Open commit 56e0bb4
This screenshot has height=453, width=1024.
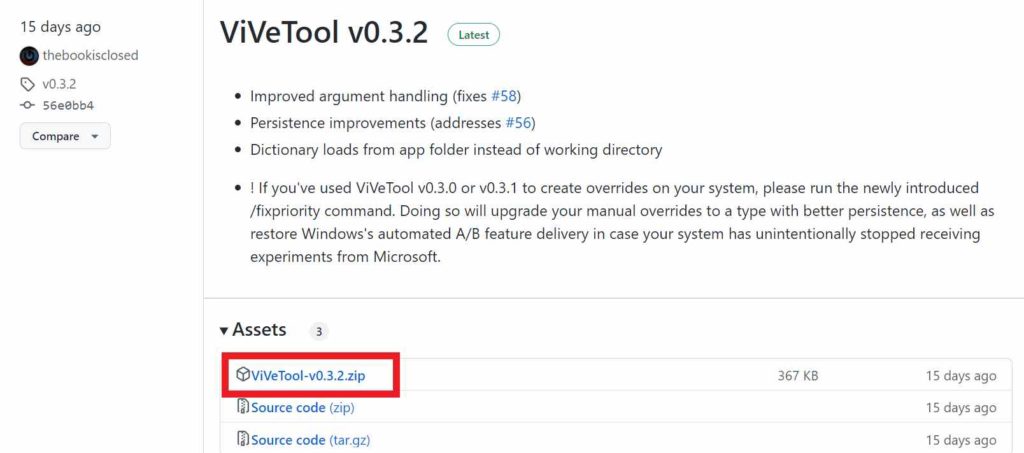[68, 105]
